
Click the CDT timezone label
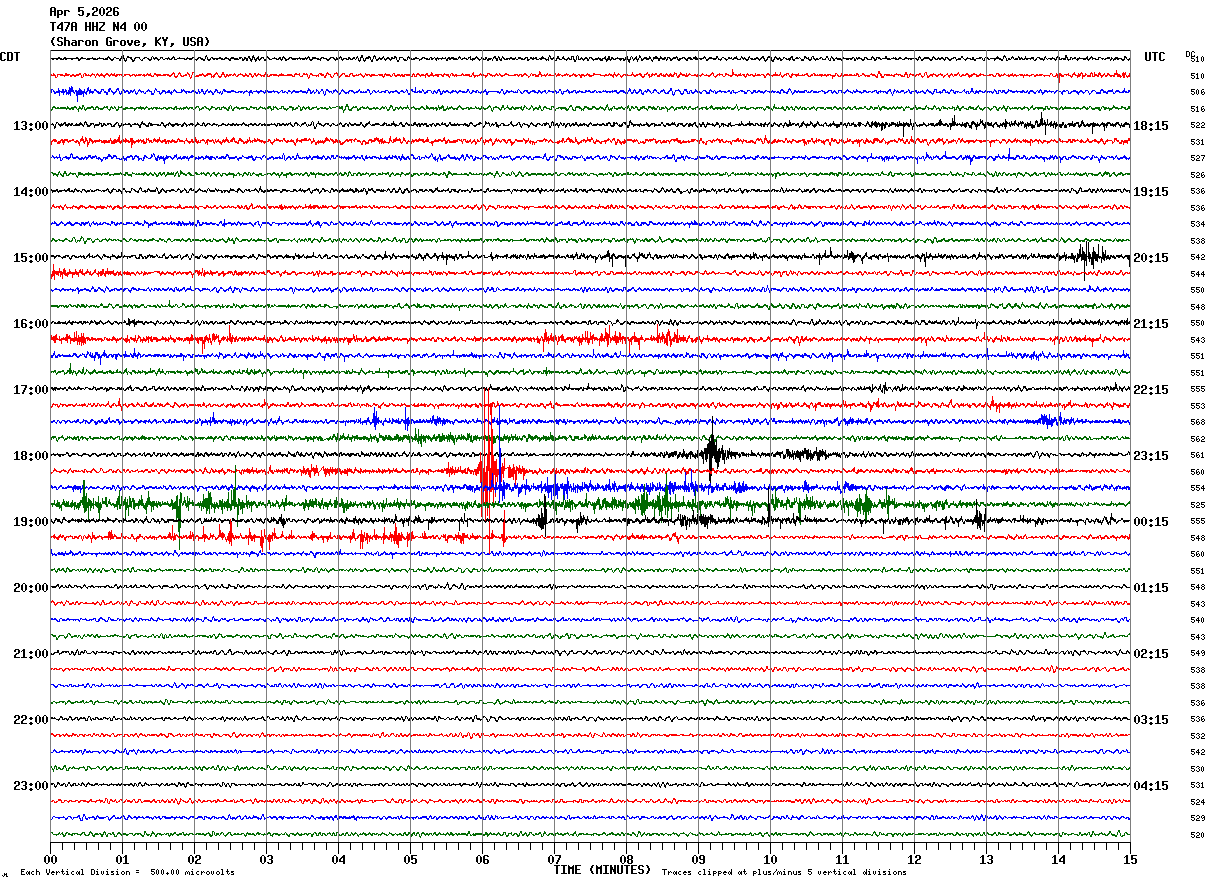[10, 57]
